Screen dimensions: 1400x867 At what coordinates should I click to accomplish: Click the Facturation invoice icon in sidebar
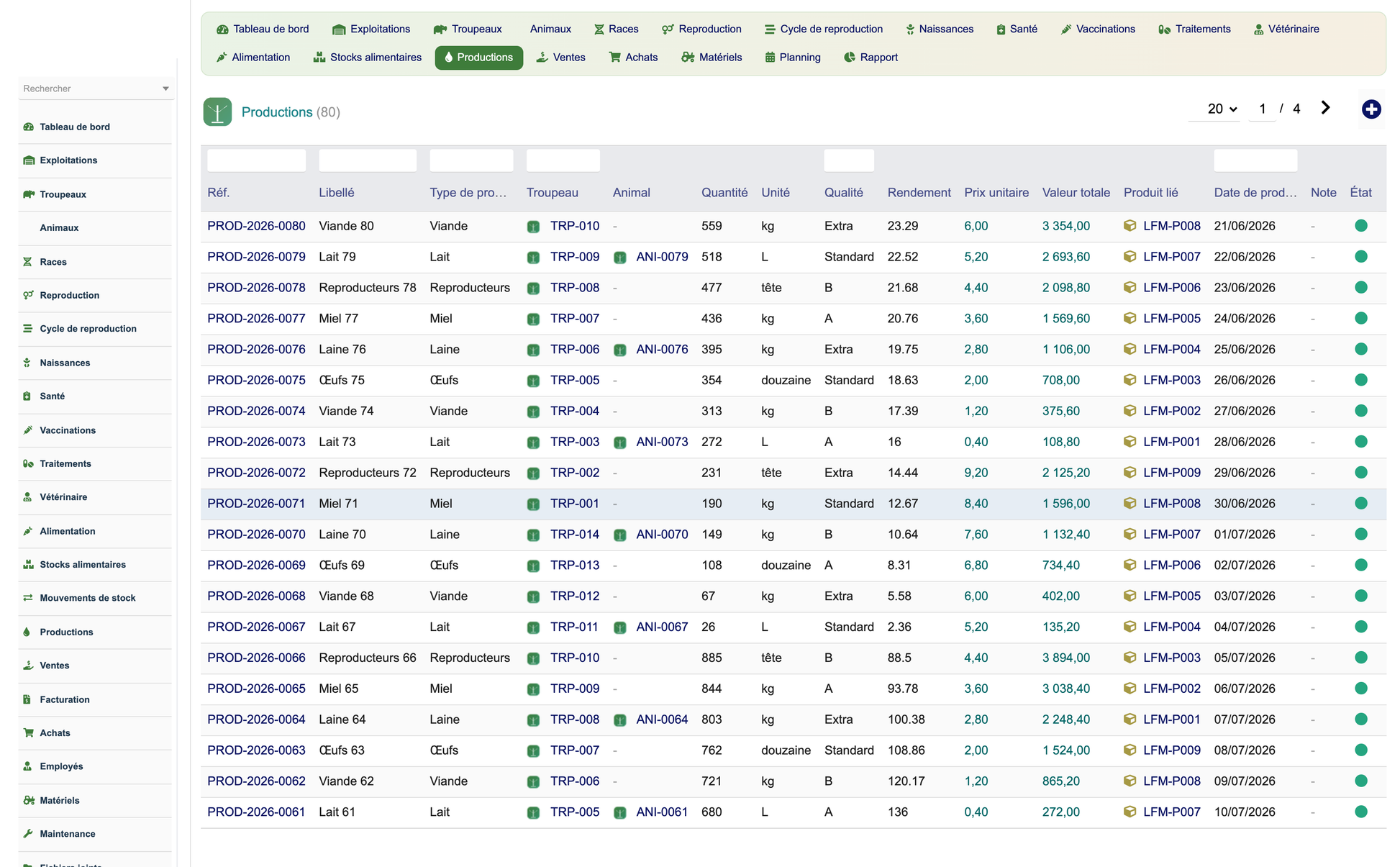click(x=27, y=699)
